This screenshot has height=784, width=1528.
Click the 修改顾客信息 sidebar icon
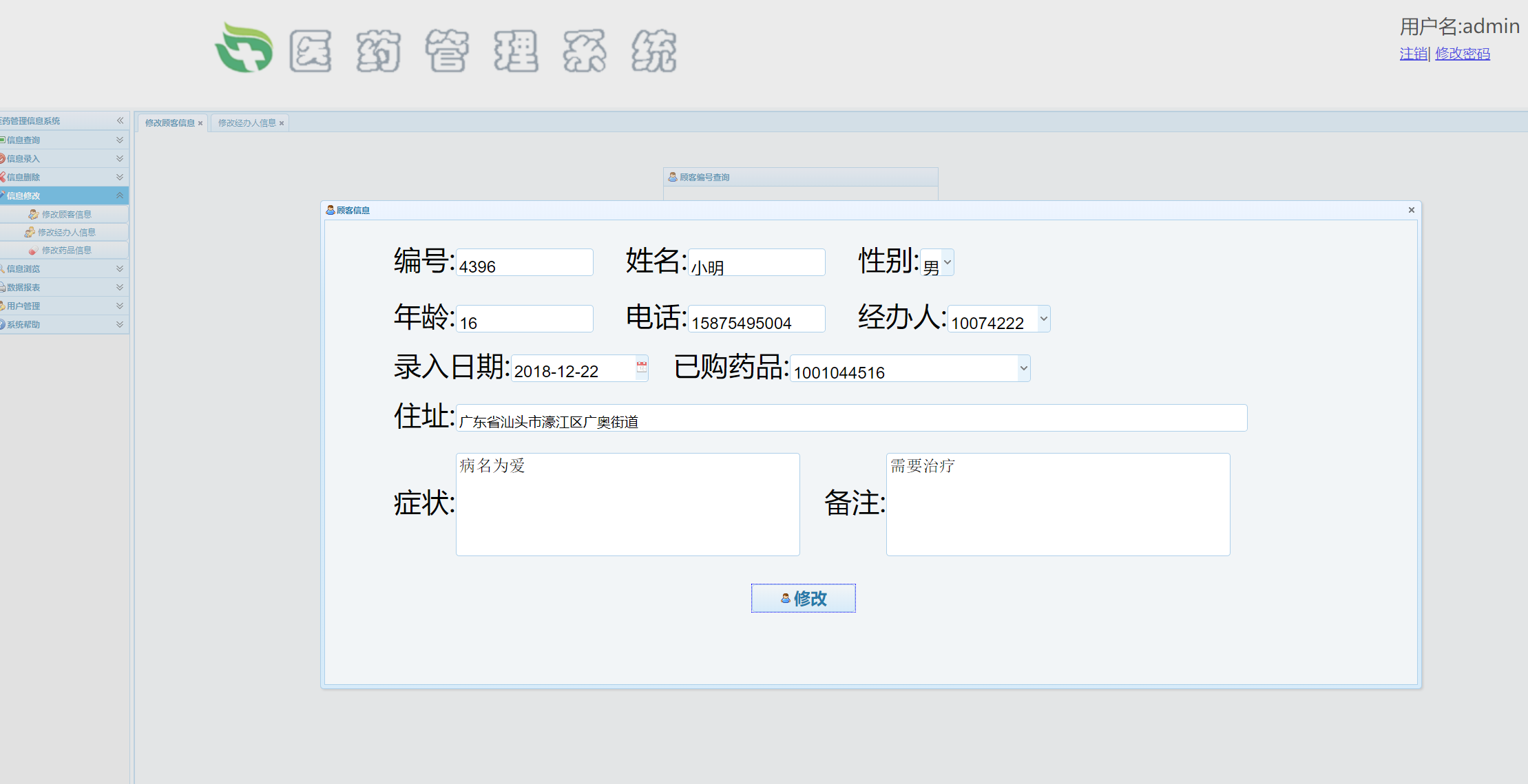point(33,213)
